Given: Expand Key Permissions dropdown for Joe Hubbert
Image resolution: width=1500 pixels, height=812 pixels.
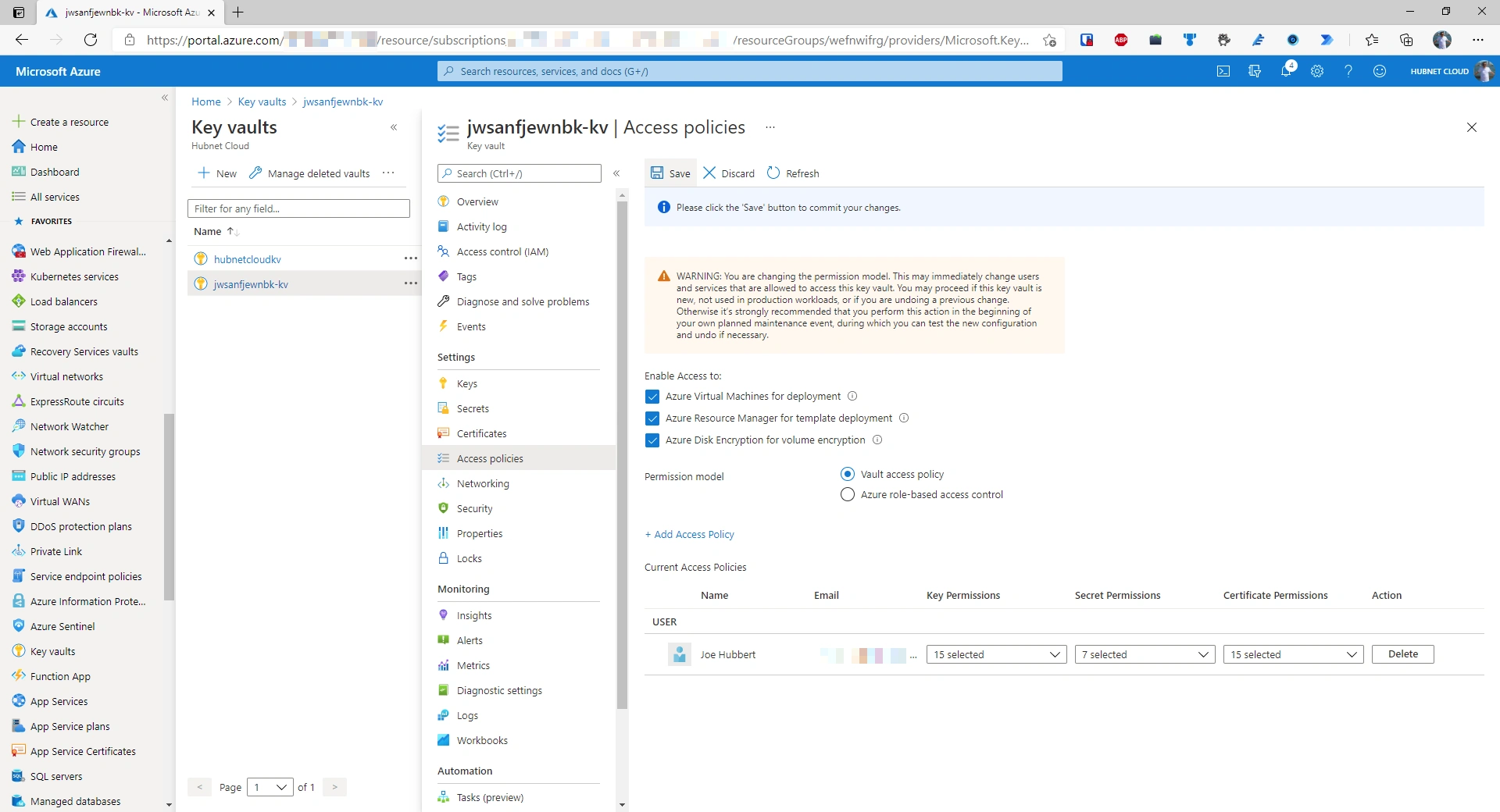Looking at the screenshot, I should pyautogui.click(x=996, y=654).
